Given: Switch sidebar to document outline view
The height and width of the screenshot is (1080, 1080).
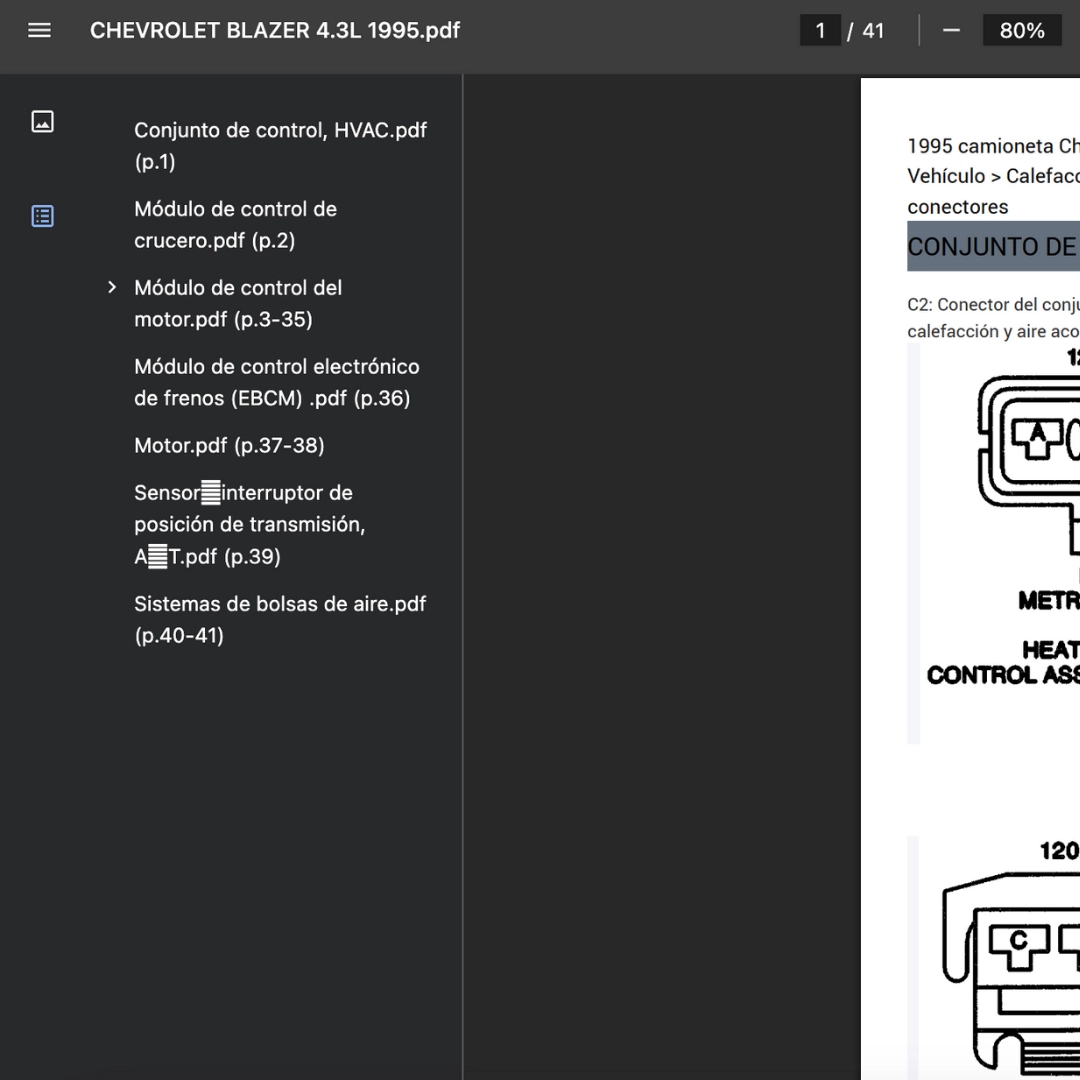Looking at the screenshot, I should click(x=43, y=216).
